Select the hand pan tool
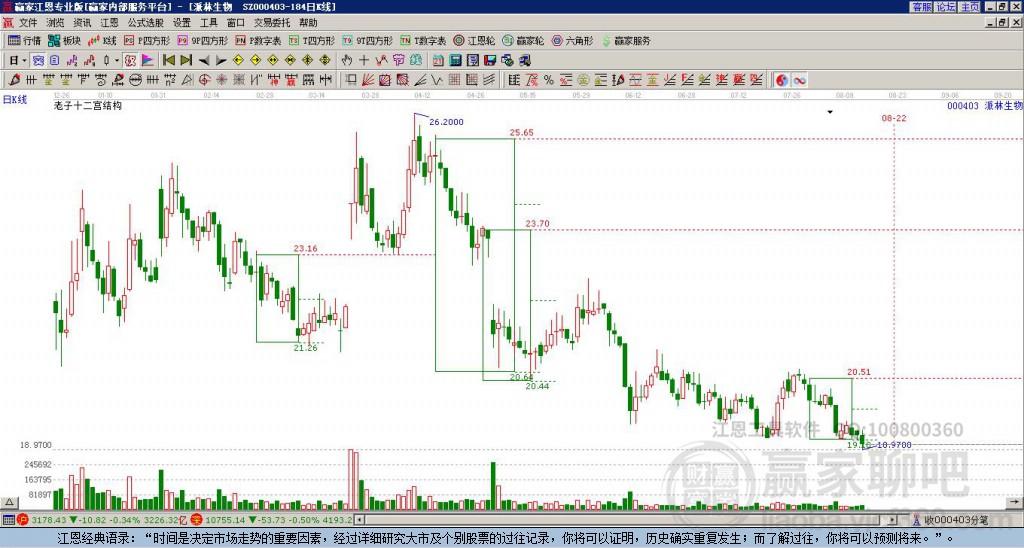The width and height of the screenshot is (1024, 548). (347, 61)
